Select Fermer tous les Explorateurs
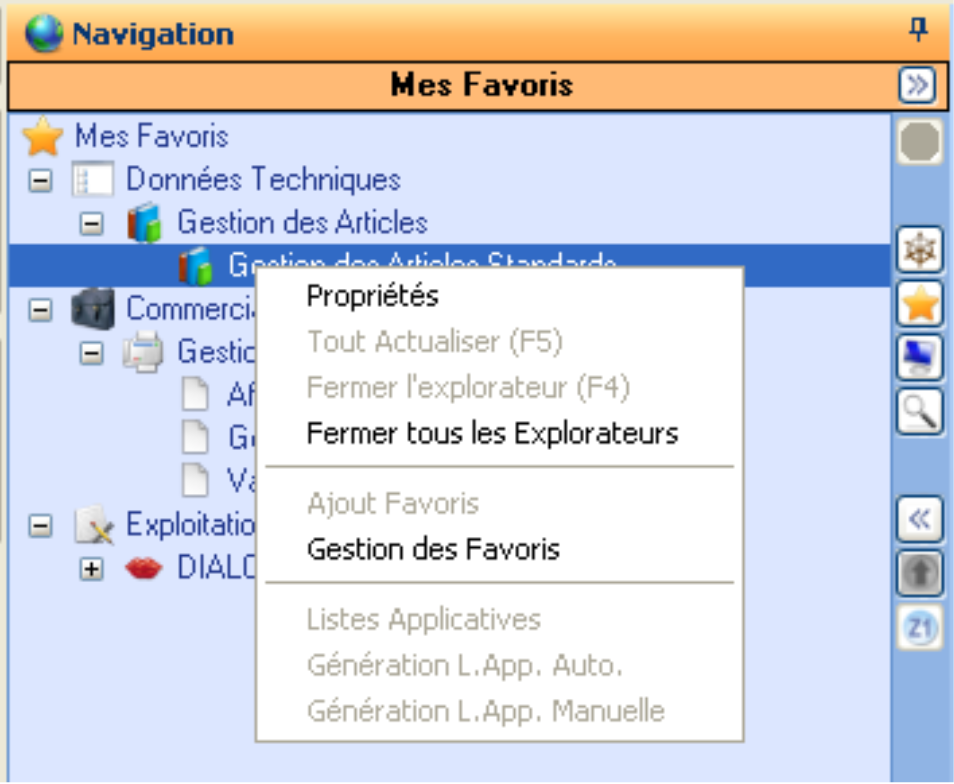 [x=492, y=434]
